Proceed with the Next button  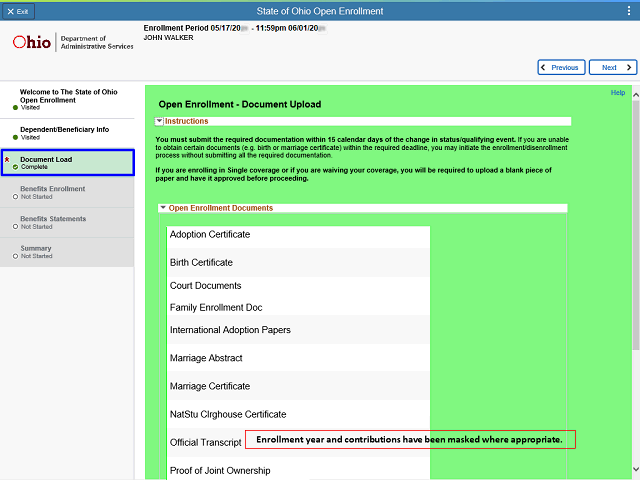[x=613, y=67]
